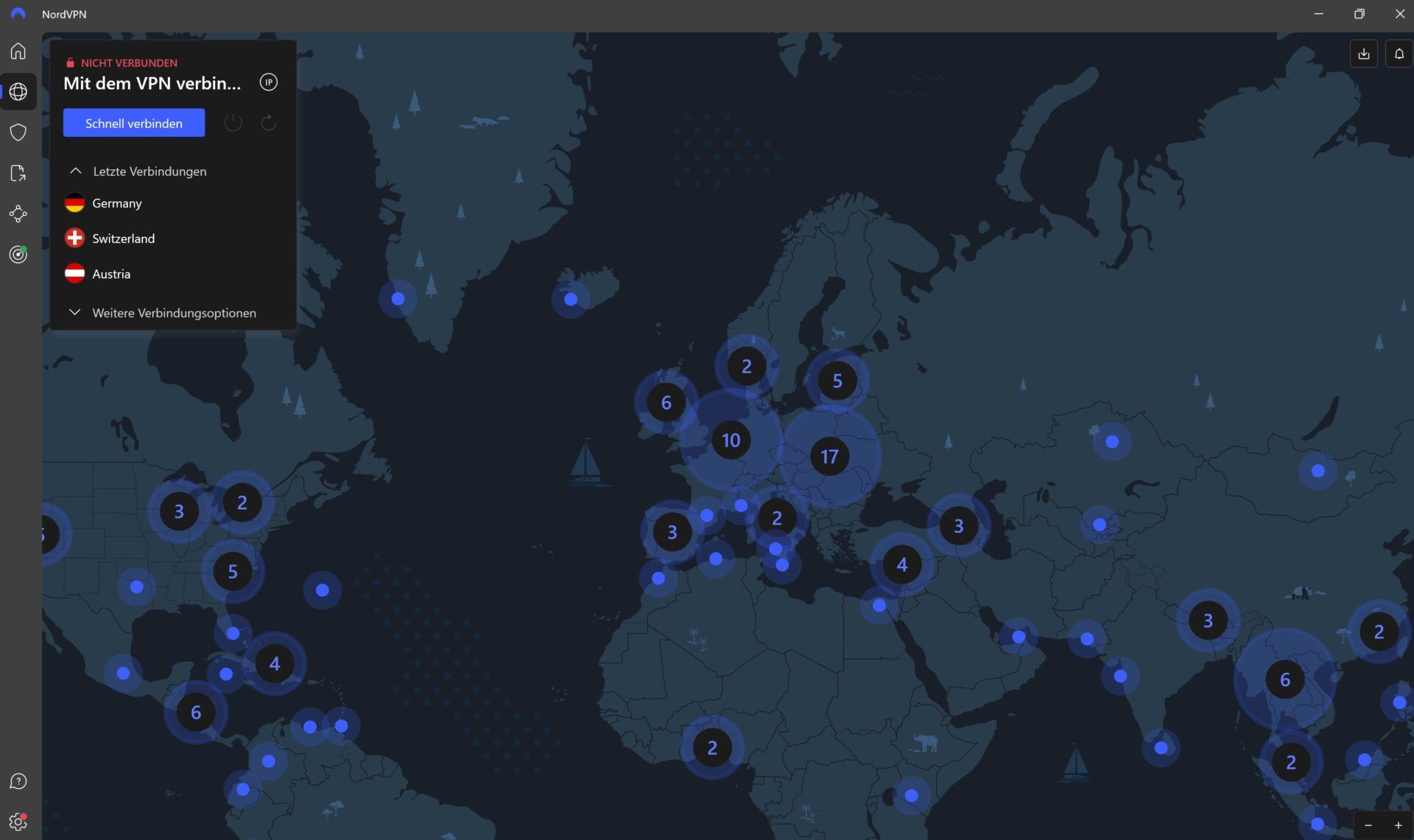Screen dimensions: 1414x840
Task: Connect to Austria from recent list
Action: [x=173, y=274]
